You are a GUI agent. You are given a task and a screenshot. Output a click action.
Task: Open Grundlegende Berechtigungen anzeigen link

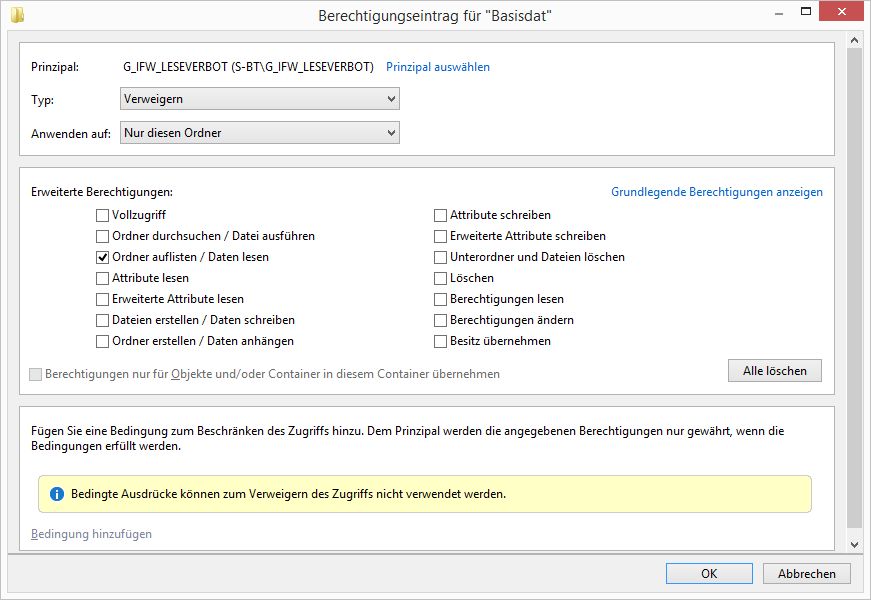716,192
